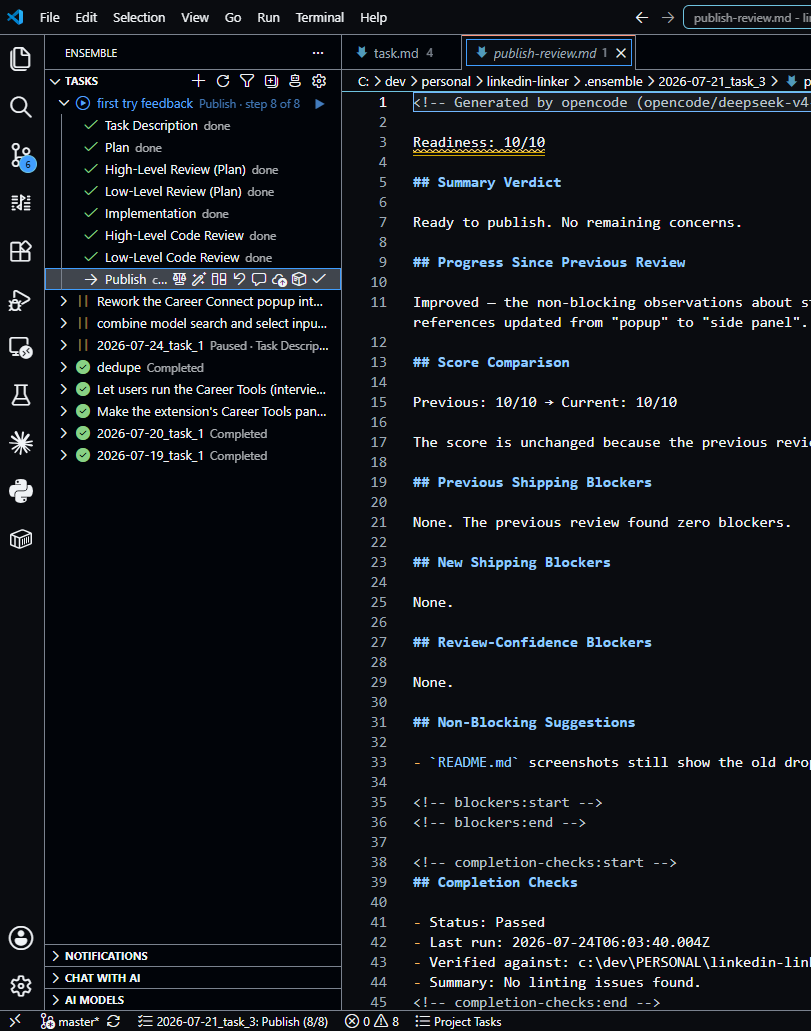
Task: Open the Extensions view in activity bar
Action: (x=21, y=251)
